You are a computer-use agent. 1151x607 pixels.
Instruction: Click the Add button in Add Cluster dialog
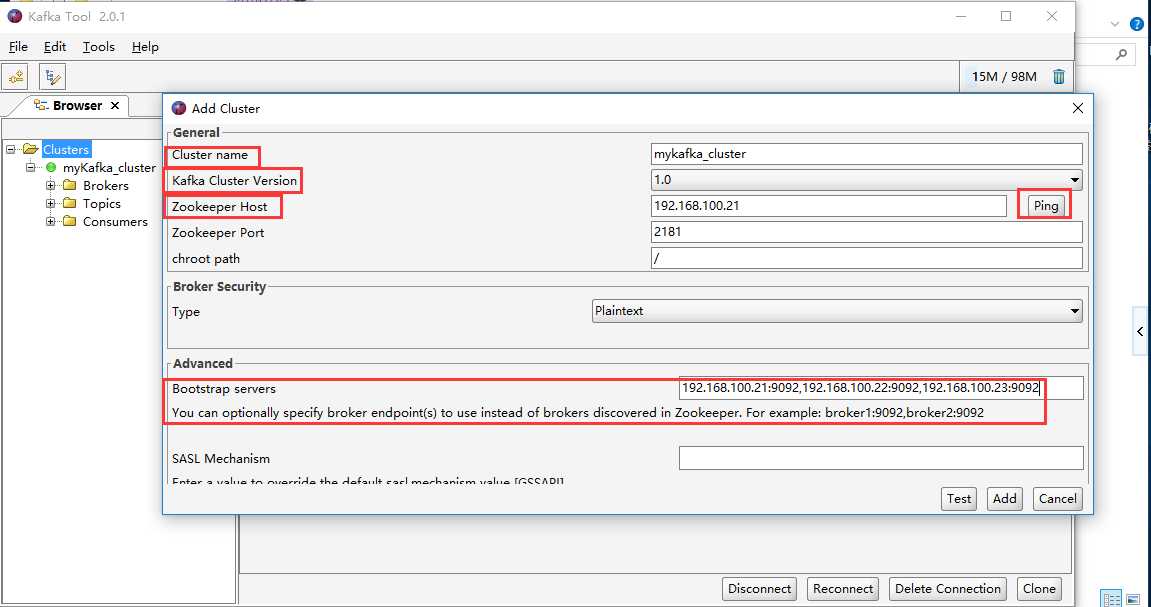click(x=1004, y=498)
